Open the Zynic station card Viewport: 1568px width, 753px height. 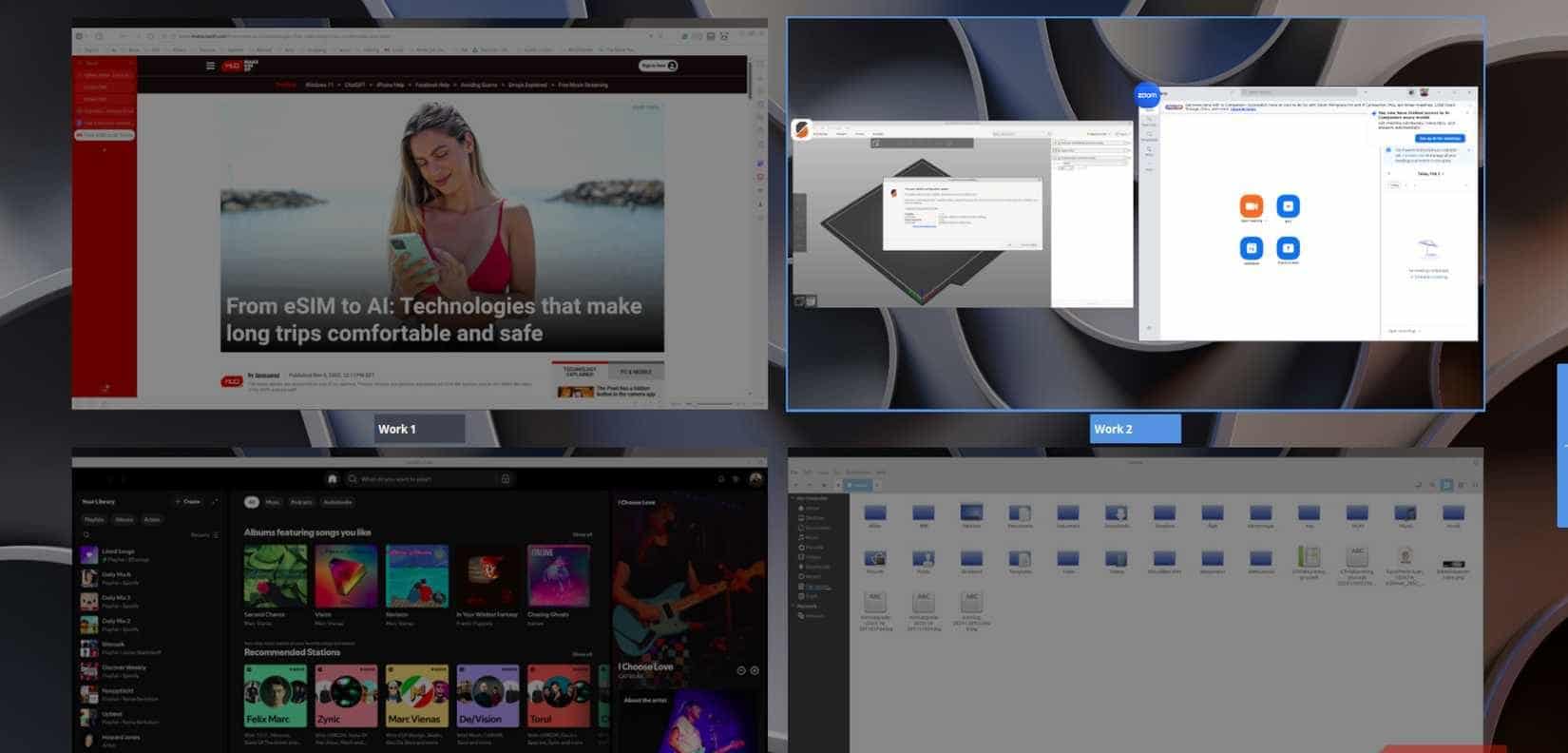pos(346,696)
